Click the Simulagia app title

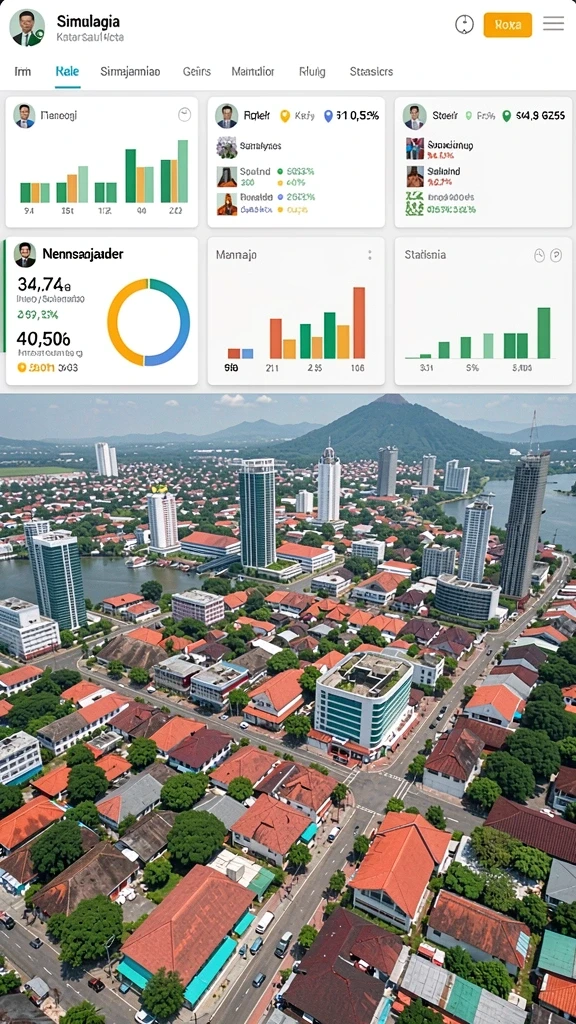point(88,22)
